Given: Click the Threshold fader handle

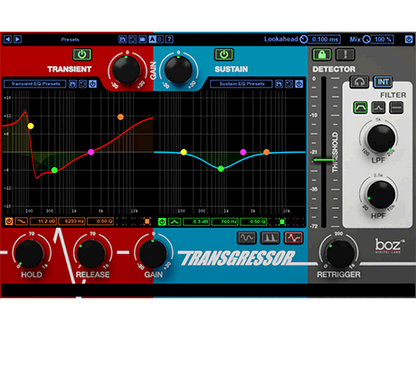Looking at the screenshot, I should [x=323, y=160].
